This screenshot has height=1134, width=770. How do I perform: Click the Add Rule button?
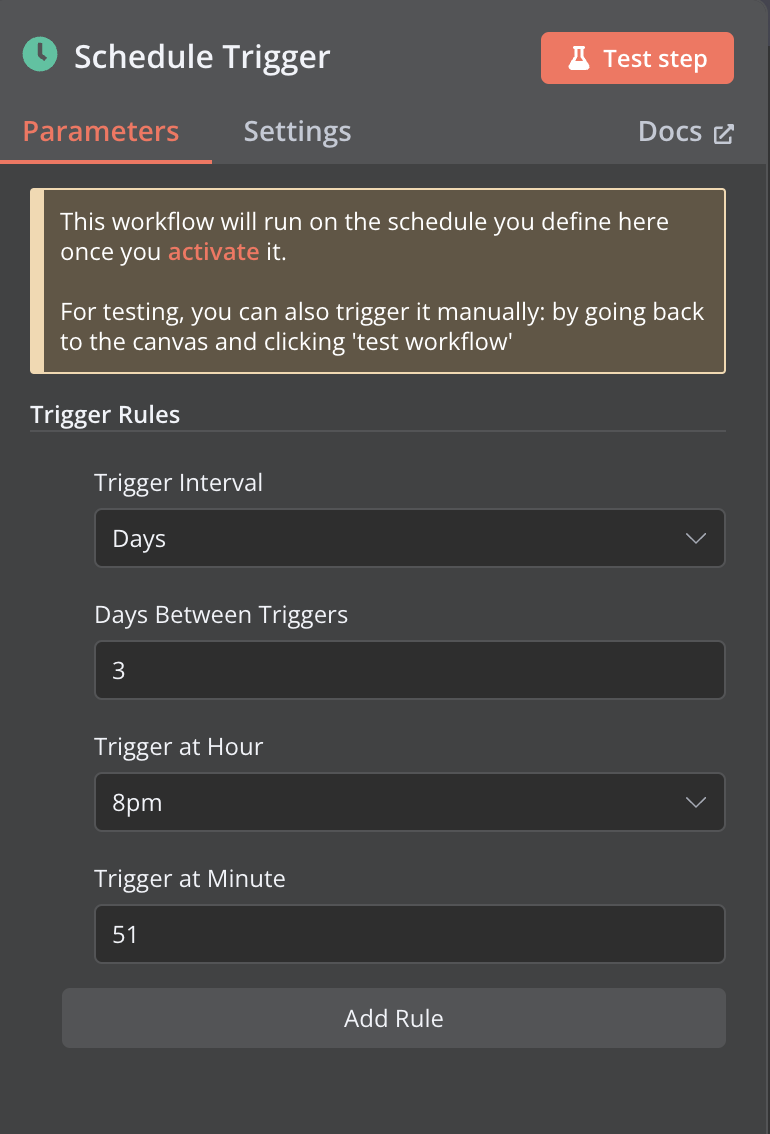point(393,1018)
